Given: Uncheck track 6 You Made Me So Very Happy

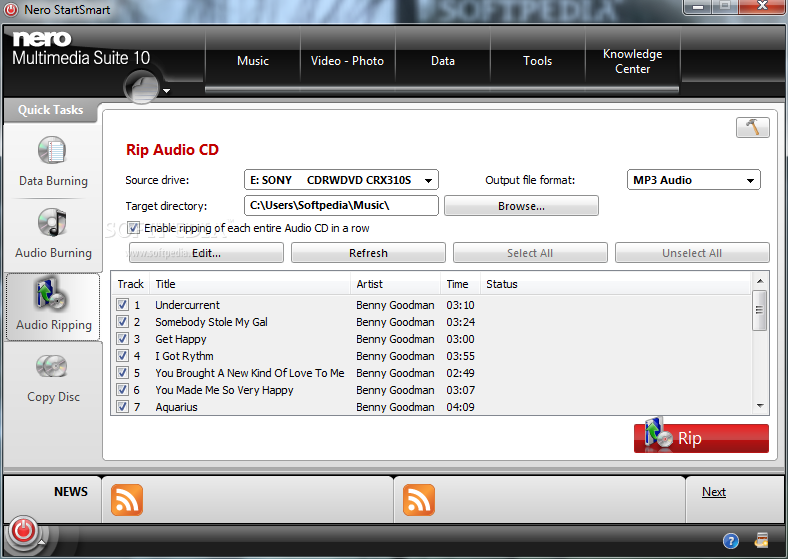Looking at the screenshot, I should pos(122,390).
